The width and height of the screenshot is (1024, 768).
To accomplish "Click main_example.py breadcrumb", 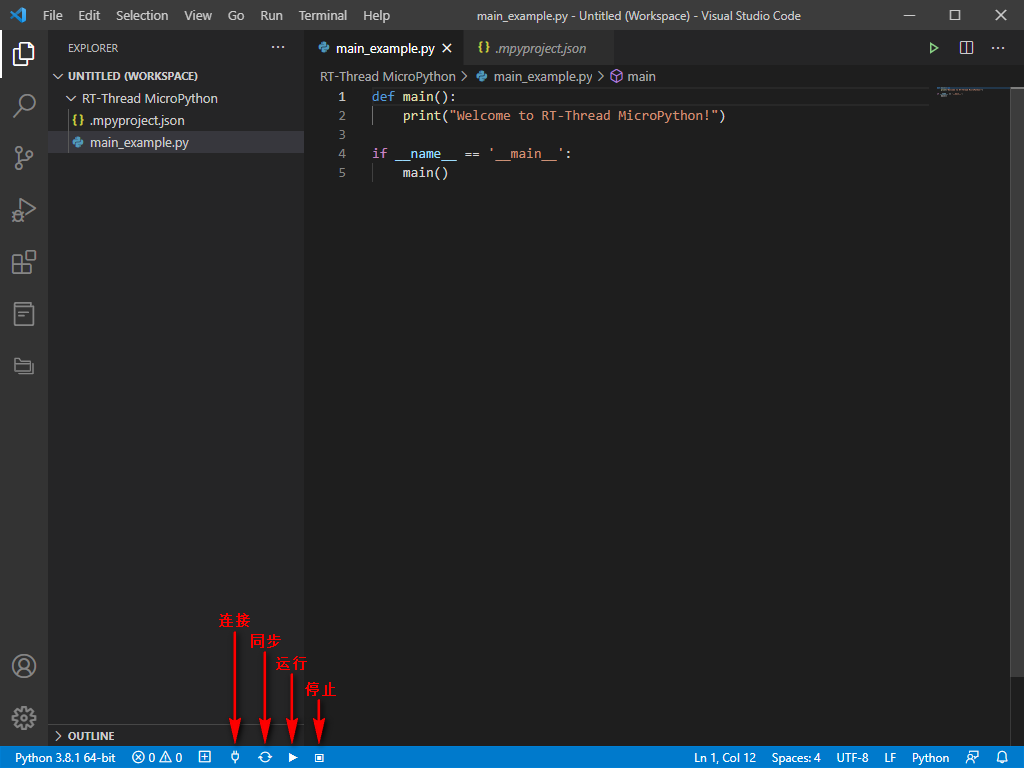I will (x=543, y=76).
